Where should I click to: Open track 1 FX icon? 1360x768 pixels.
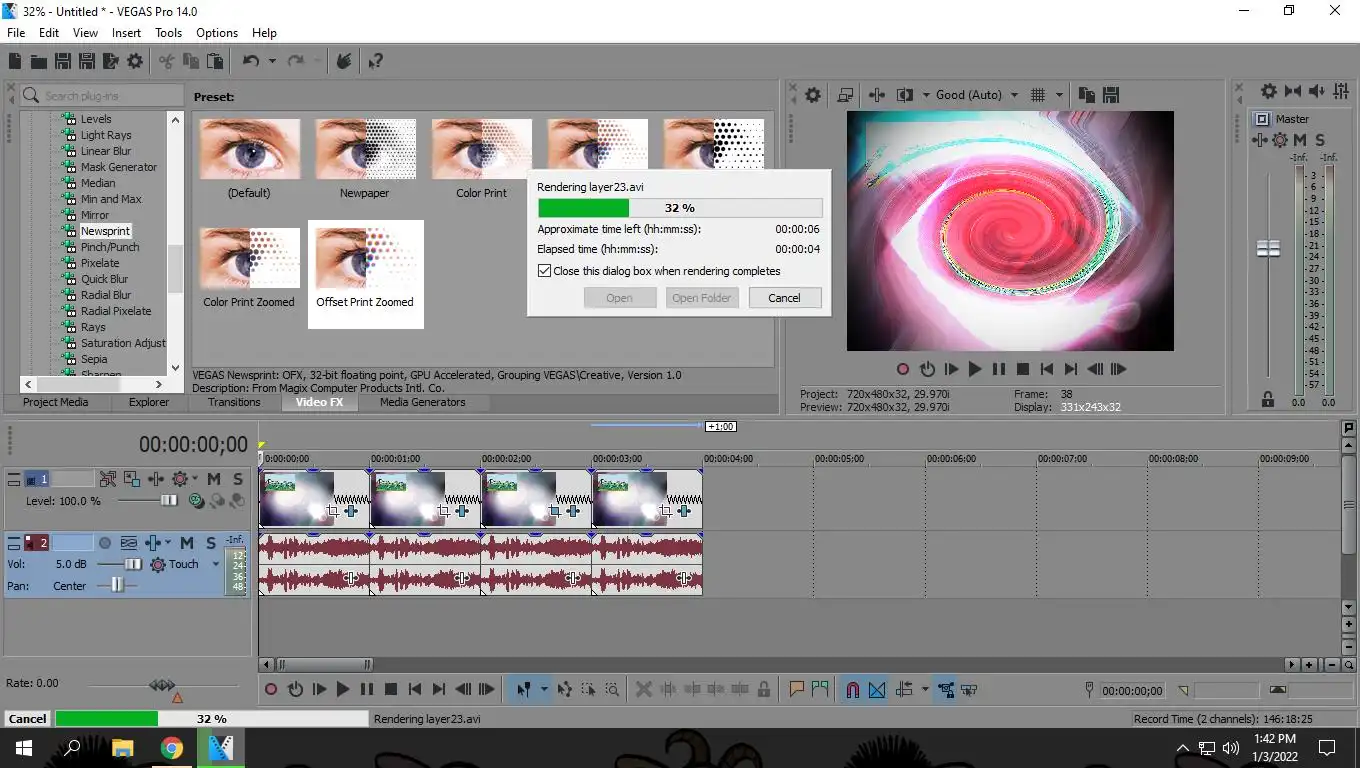180,479
